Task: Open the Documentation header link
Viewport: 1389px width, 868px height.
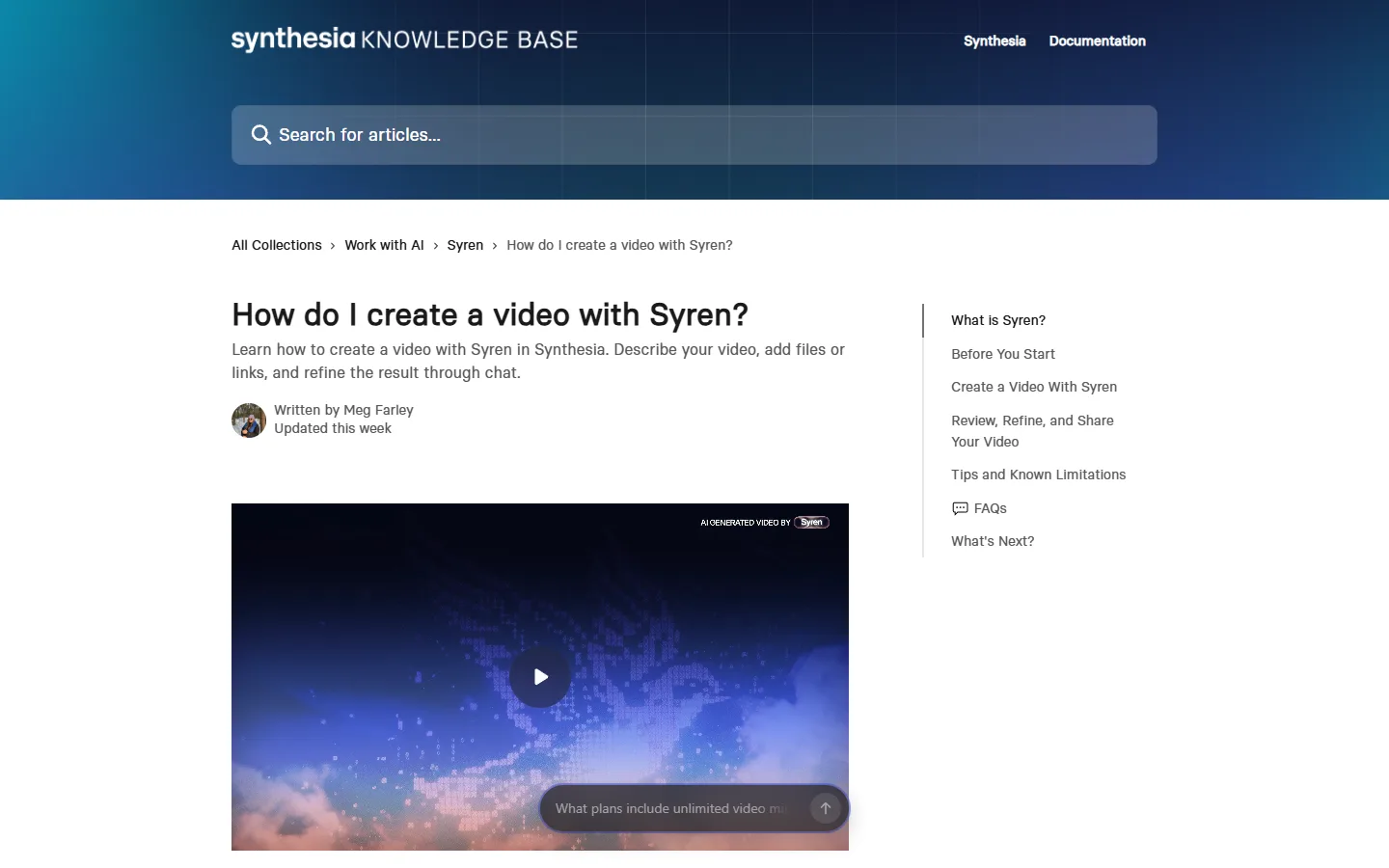Action: (x=1098, y=41)
